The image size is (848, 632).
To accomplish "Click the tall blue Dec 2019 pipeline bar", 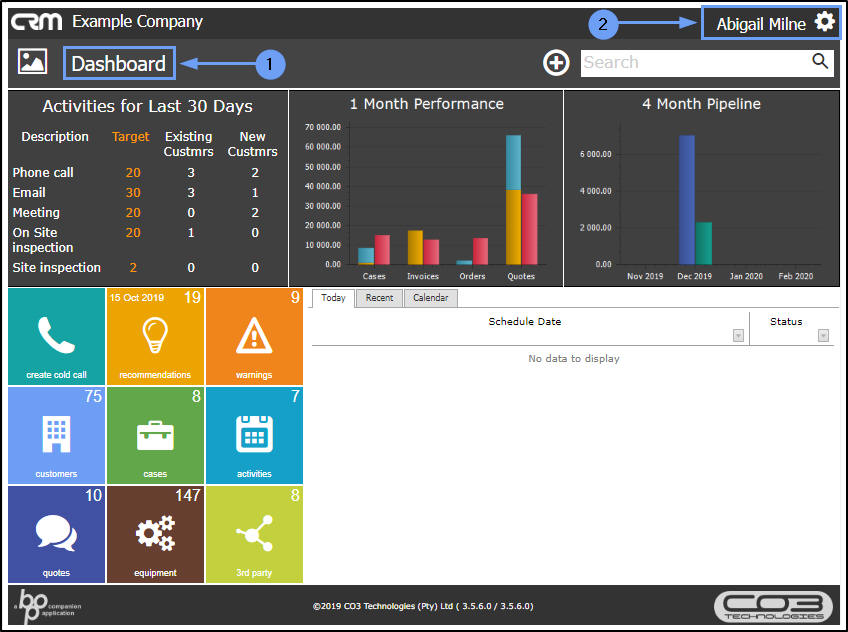I will (x=687, y=199).
